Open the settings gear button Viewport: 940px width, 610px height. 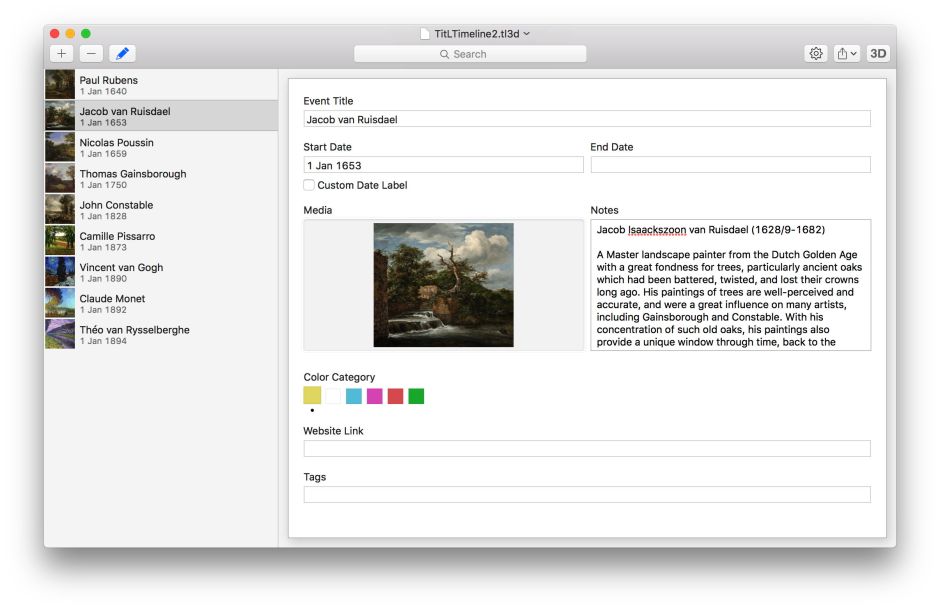coord(816,54)
